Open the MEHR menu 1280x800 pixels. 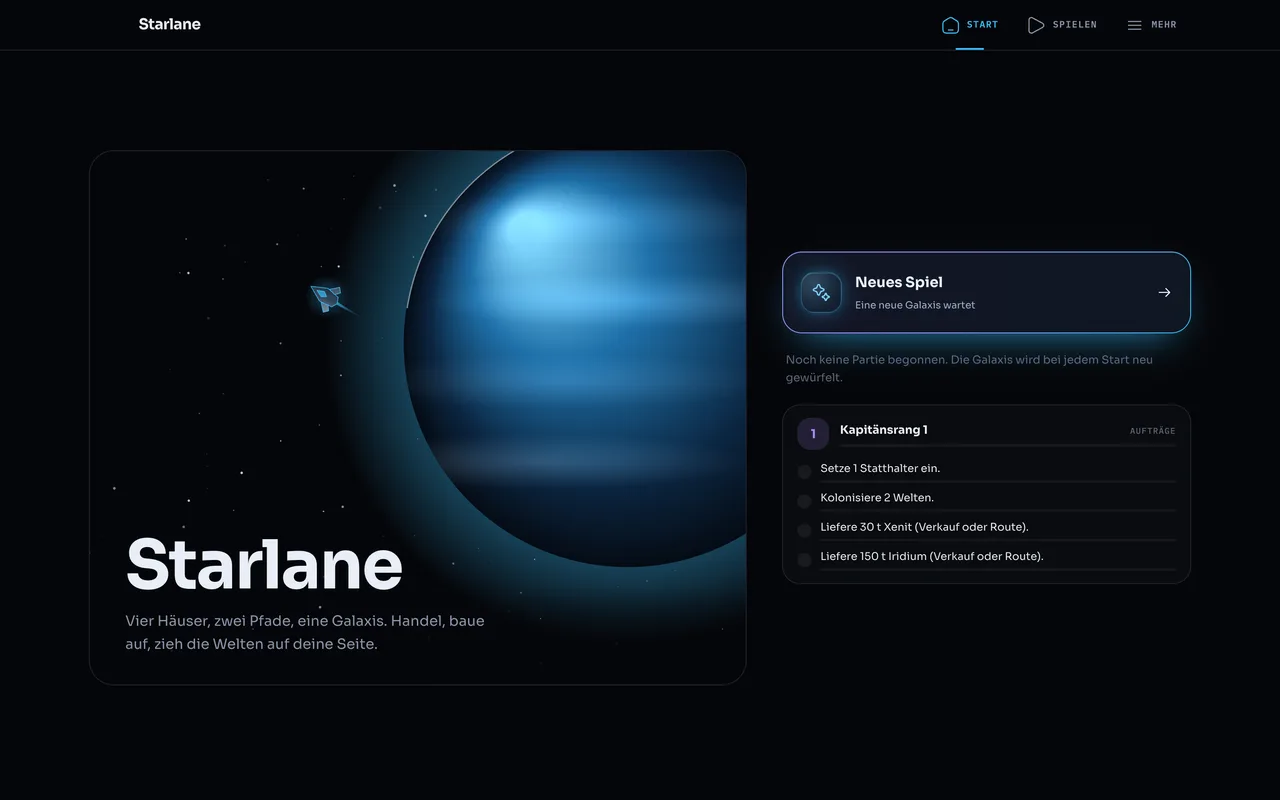pos(1152,25)
